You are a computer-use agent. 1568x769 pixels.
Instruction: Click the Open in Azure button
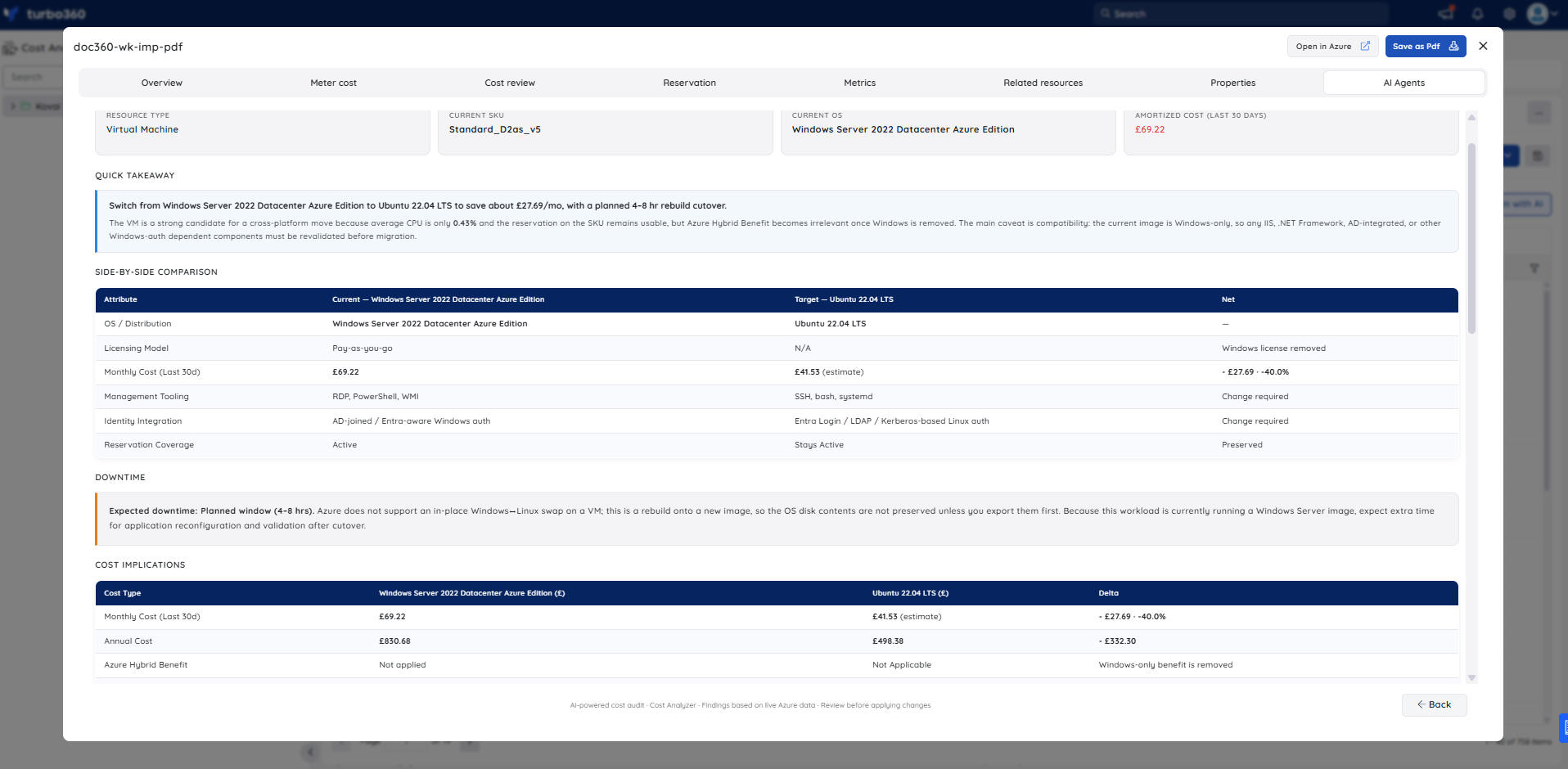click(1332, 47)
